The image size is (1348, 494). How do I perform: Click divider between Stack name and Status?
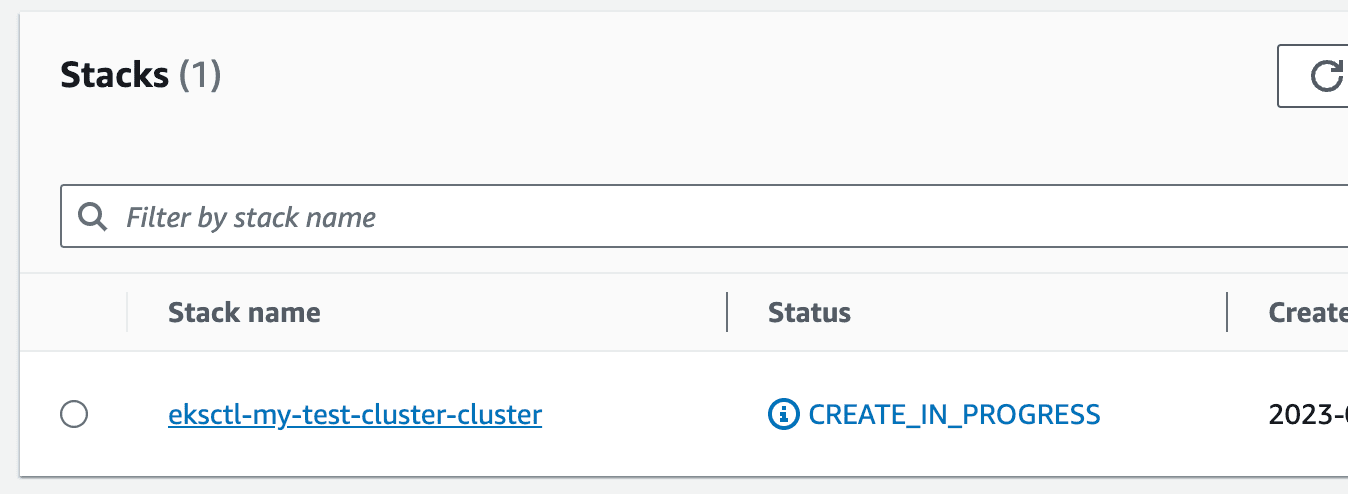[727, 312]
